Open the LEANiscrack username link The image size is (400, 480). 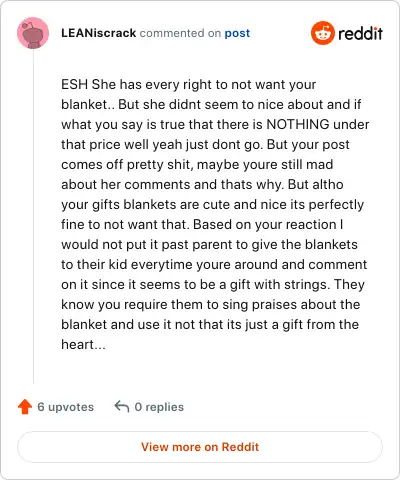tap(99, 33)
